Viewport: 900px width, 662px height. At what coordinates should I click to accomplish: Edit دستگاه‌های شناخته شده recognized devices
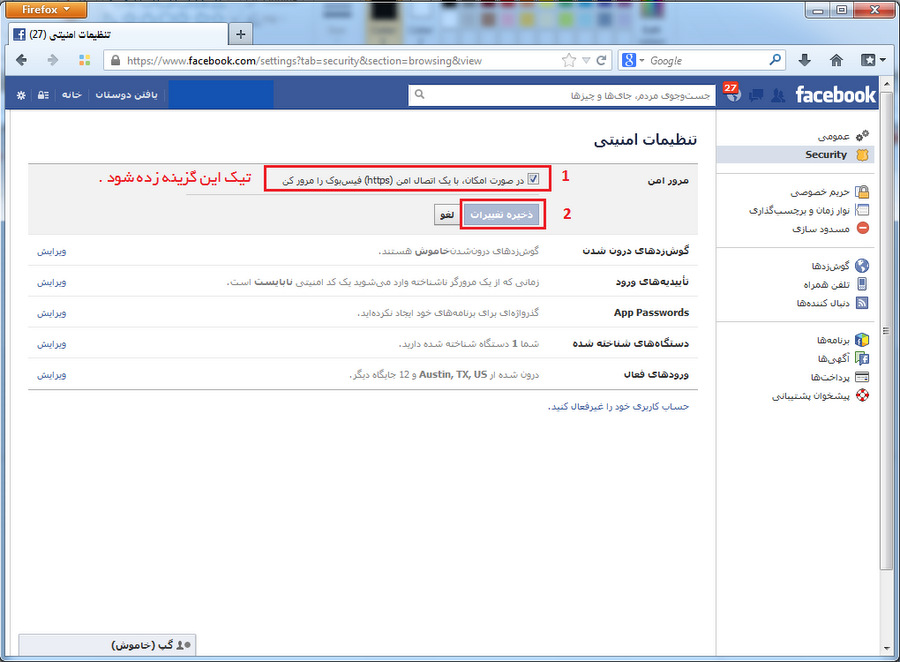(x=52, y=344)
